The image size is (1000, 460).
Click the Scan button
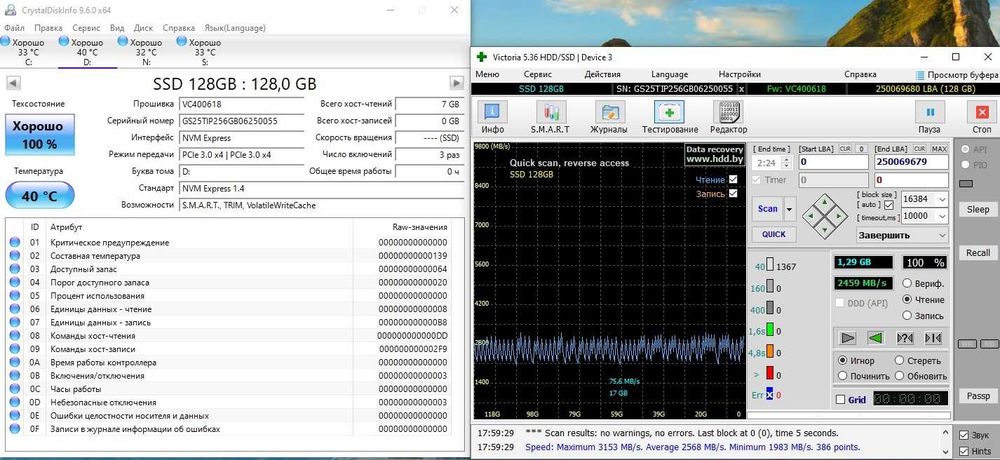coord(768,209)
